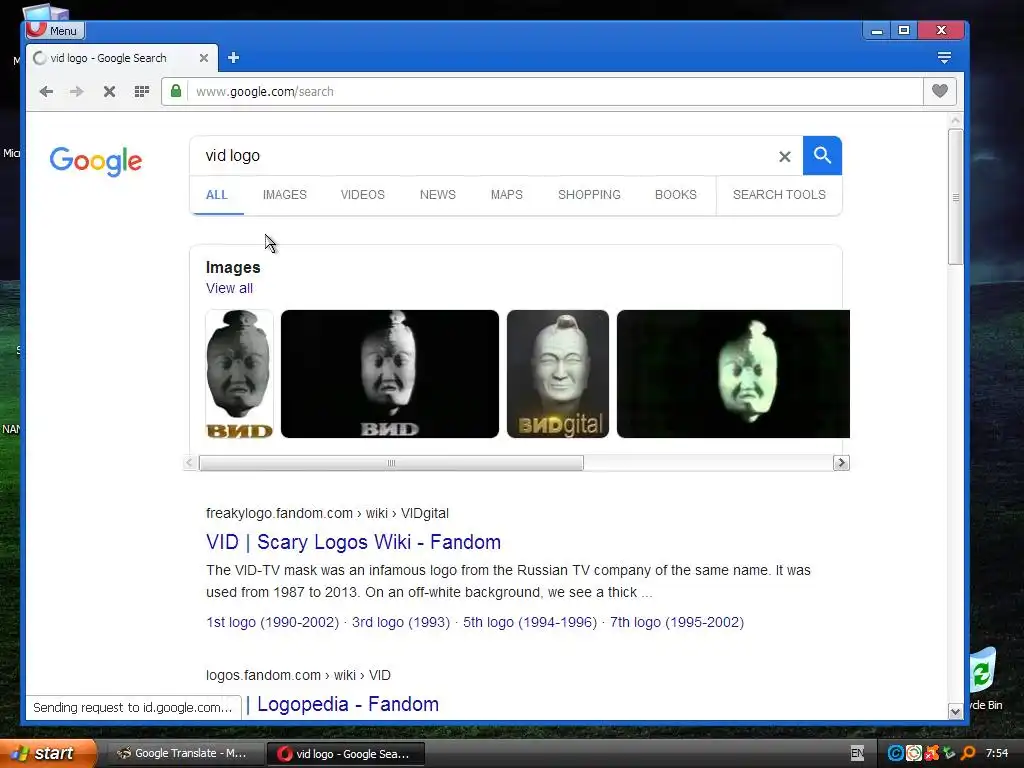Image resolution: width=1024 pixels, height=768 pixels.
Task: Click the taskbar clock showing 7:54
Action: coord(997,754)
